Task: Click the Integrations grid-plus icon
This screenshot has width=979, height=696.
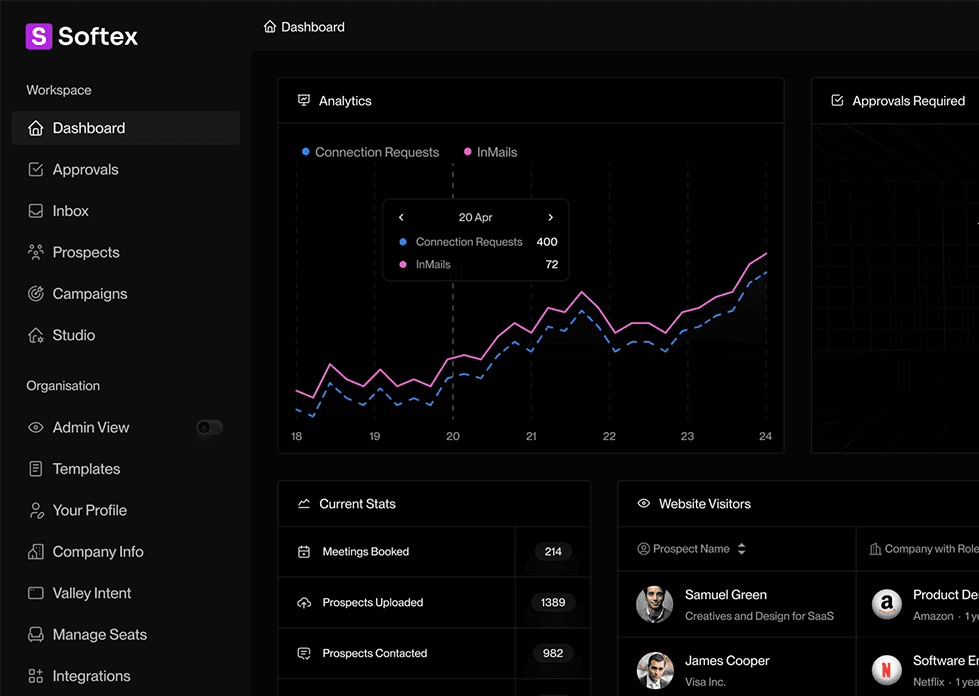Action: [36, 676]
